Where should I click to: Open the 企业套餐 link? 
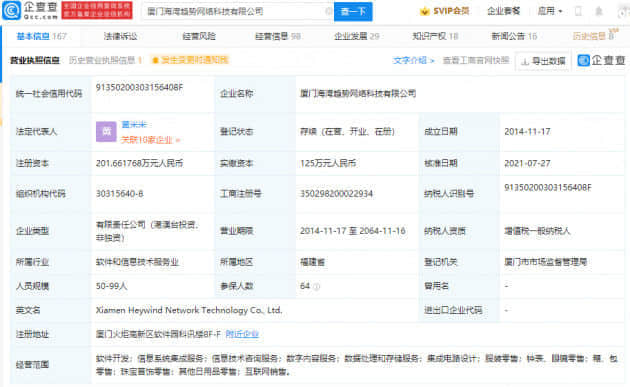(503, 11)
